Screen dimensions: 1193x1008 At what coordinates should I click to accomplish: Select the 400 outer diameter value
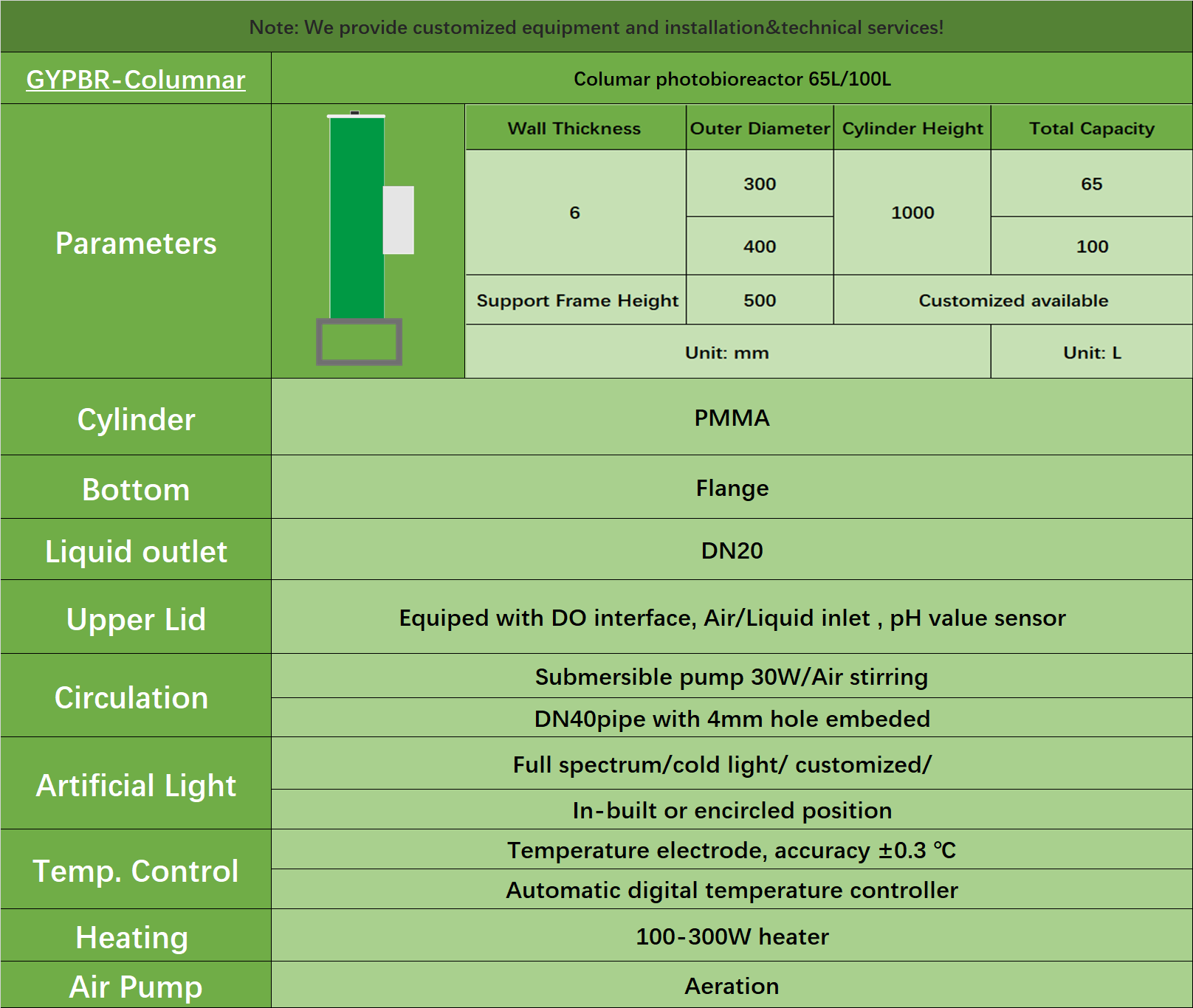click(x=760, y=246)
